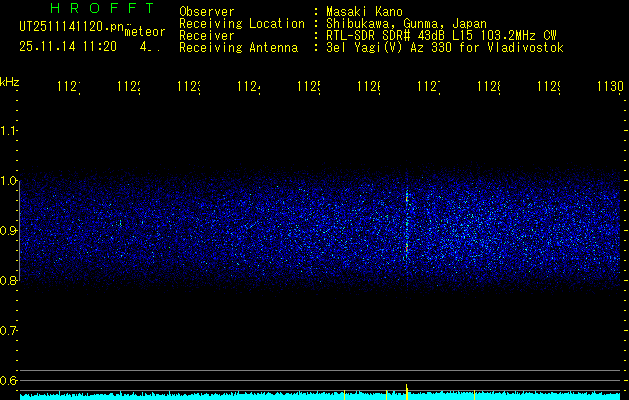Click the 1130 time axis label
This screenshot has height=400, width=629.
point(609,88)
